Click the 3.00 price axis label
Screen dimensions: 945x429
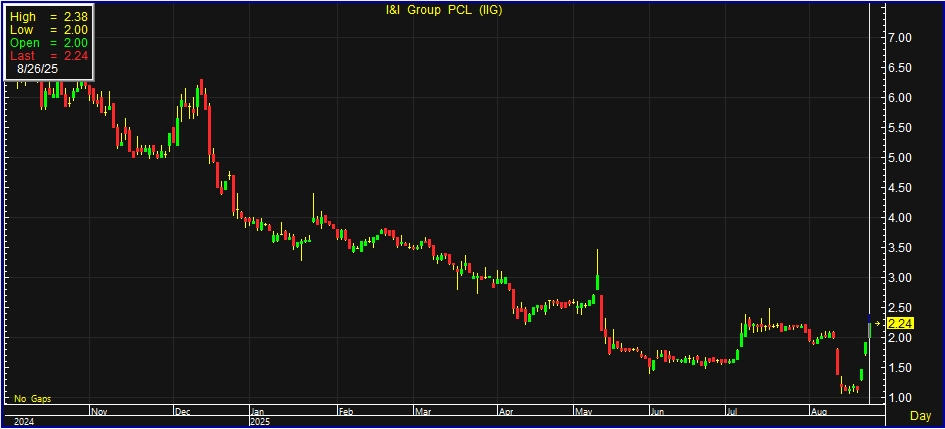point(902,278)
